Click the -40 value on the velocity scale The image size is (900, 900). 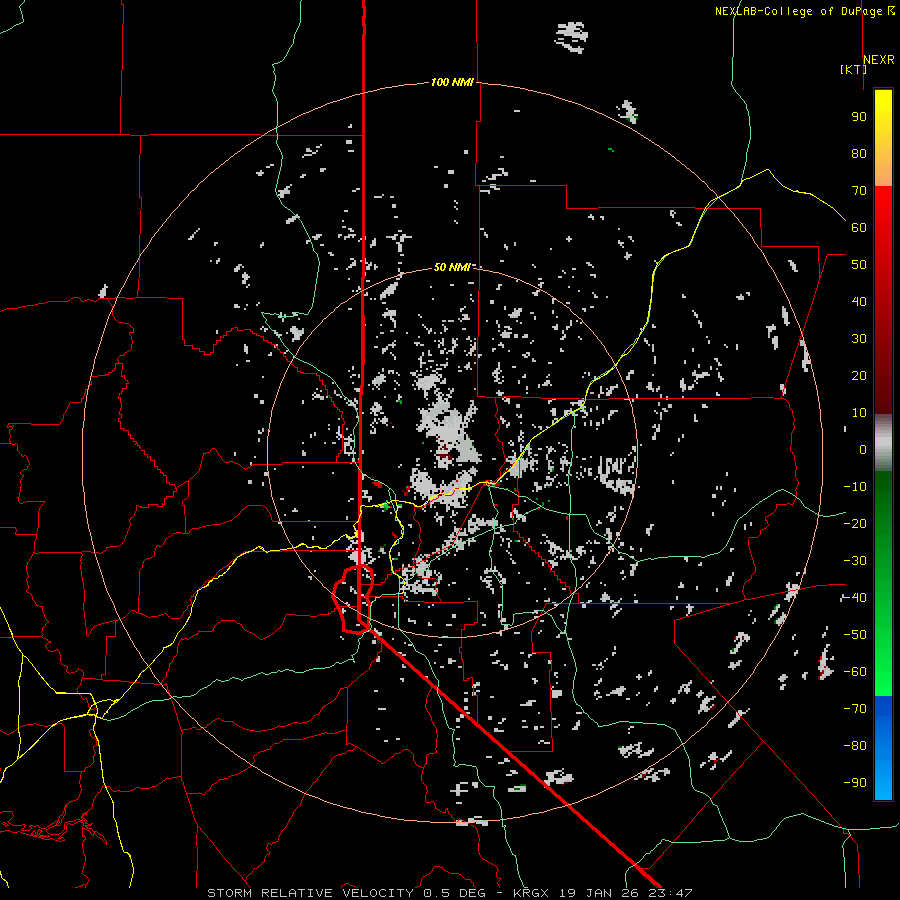[855, 598]
